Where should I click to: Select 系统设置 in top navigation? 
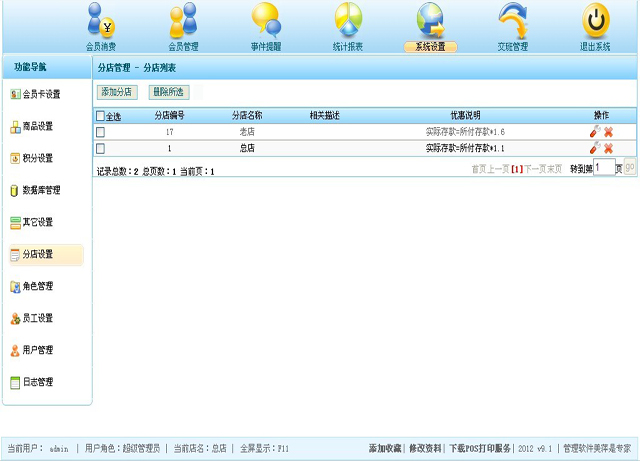[430, 46]
